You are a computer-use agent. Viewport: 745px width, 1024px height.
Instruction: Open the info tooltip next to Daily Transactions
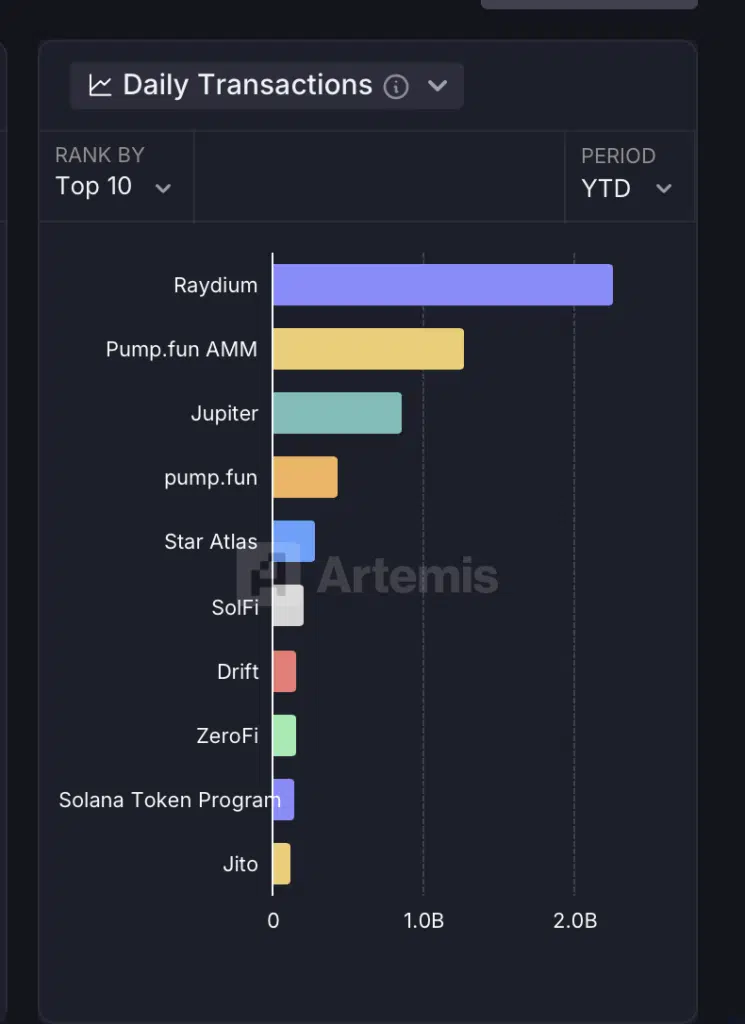pos(396,86)
